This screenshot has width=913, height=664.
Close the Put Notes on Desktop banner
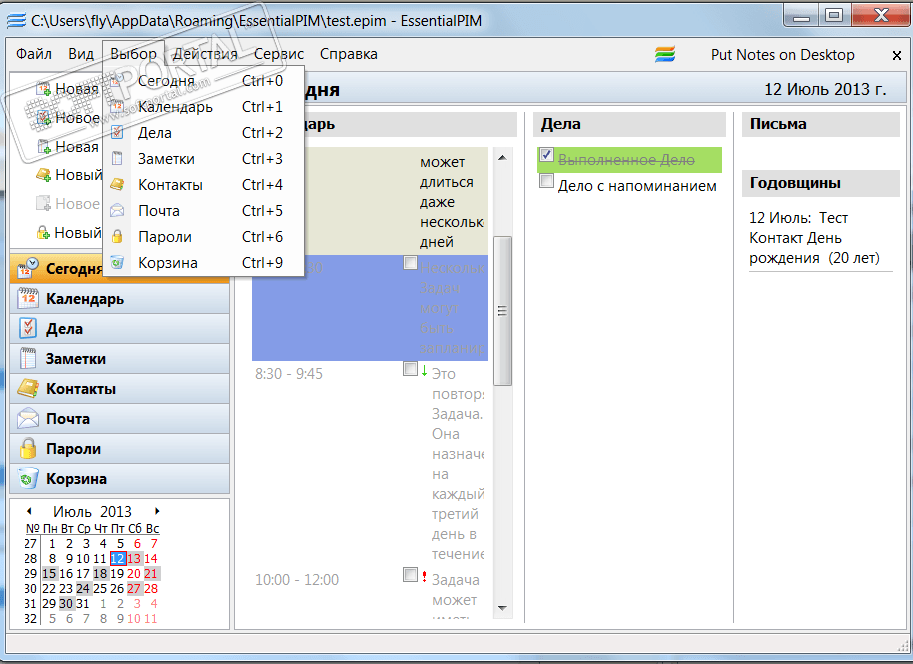897,55
